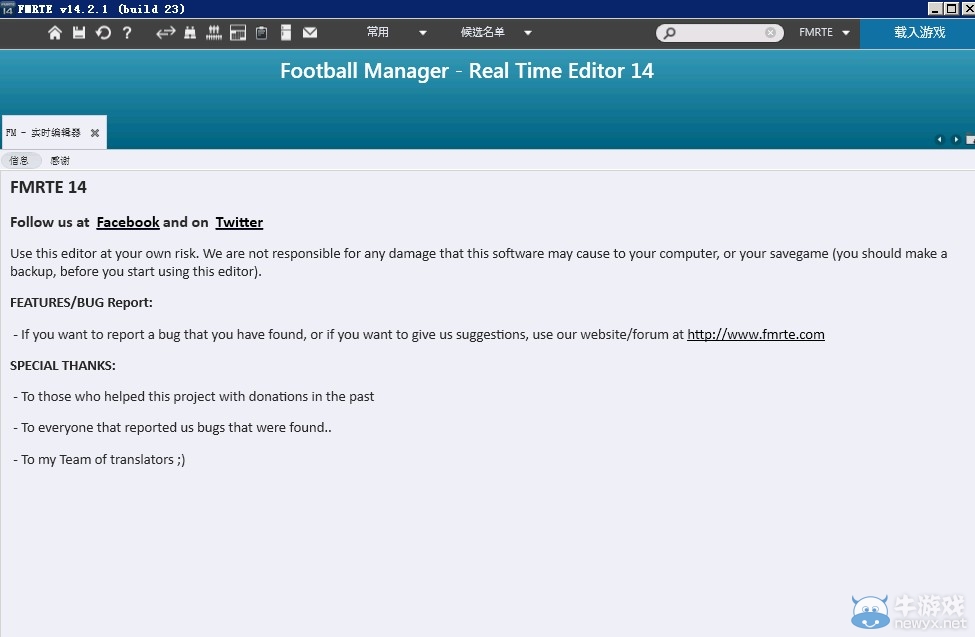Click the "donations in the past" line
Image resolution: width=975 pixels, height=637 pixels.
(194, 397)
